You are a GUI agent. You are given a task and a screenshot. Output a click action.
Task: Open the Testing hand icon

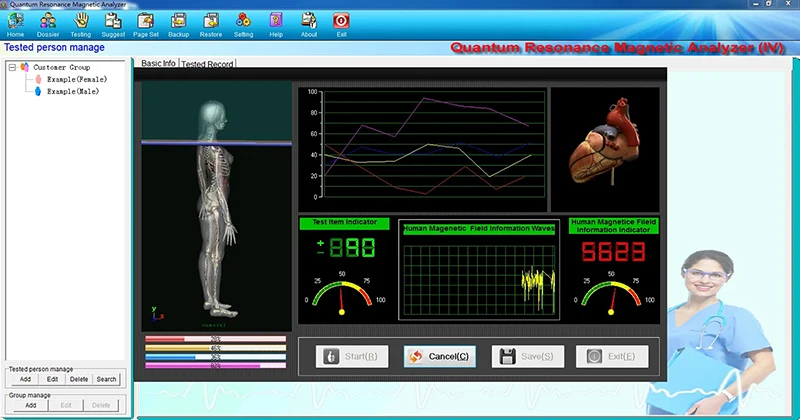click(x=81, y=25)
